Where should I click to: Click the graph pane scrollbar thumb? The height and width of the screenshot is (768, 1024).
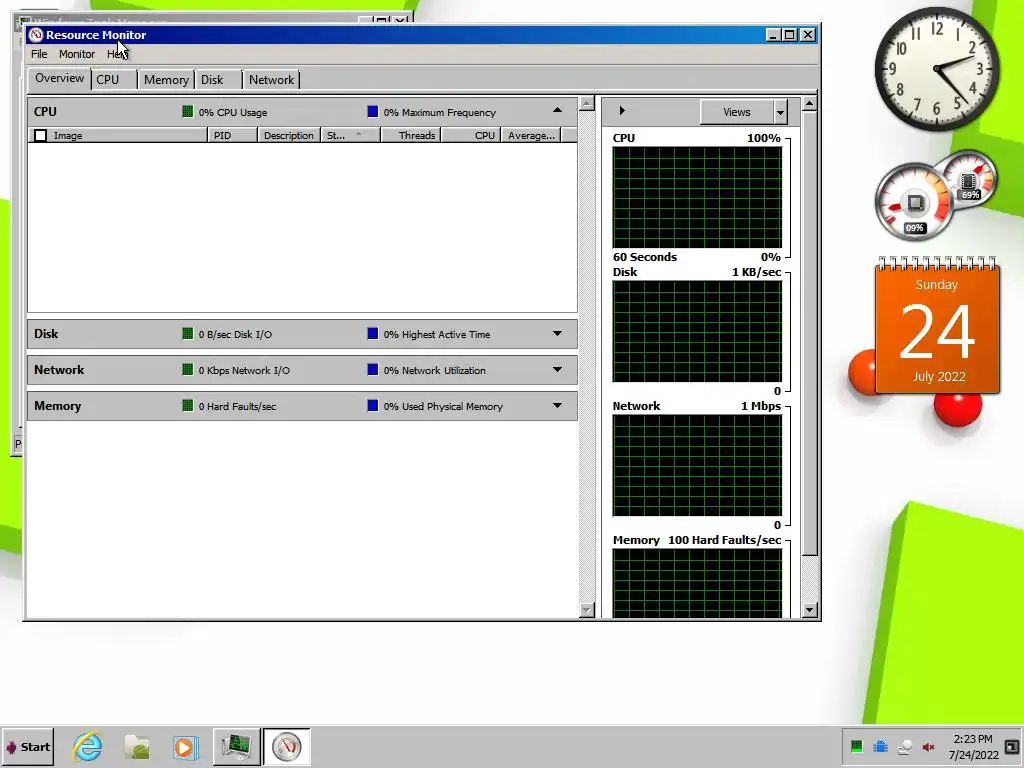(x=809, y=334)
